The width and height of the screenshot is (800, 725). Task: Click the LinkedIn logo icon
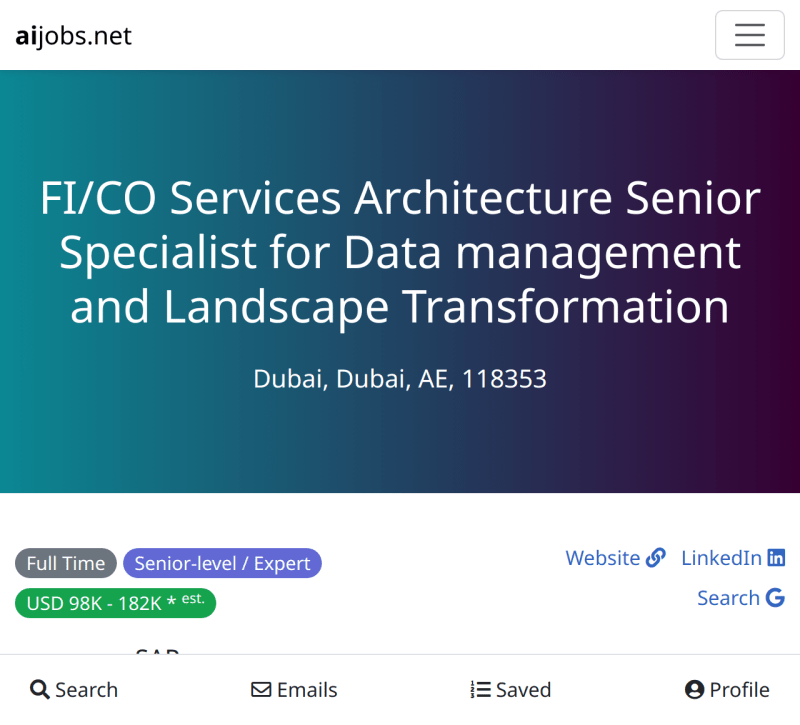point(776,558)
